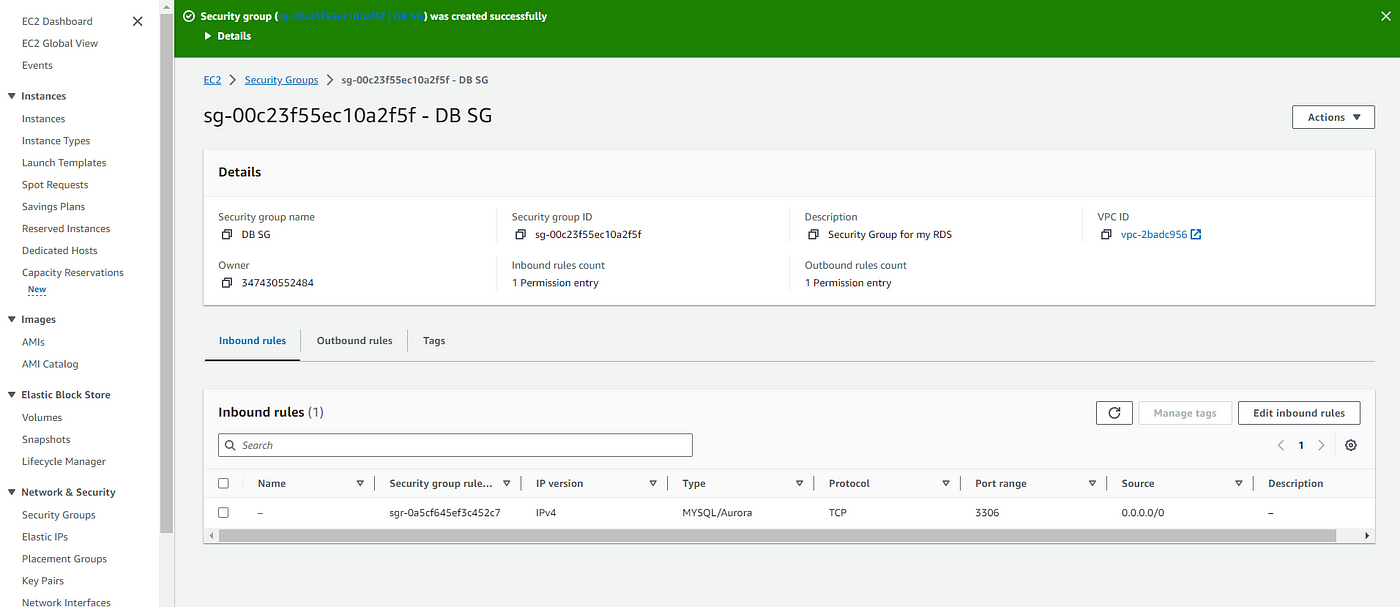1400x607 pixels.
Task: Open inbound rules table settings gear
Action: click(1351, 445)
